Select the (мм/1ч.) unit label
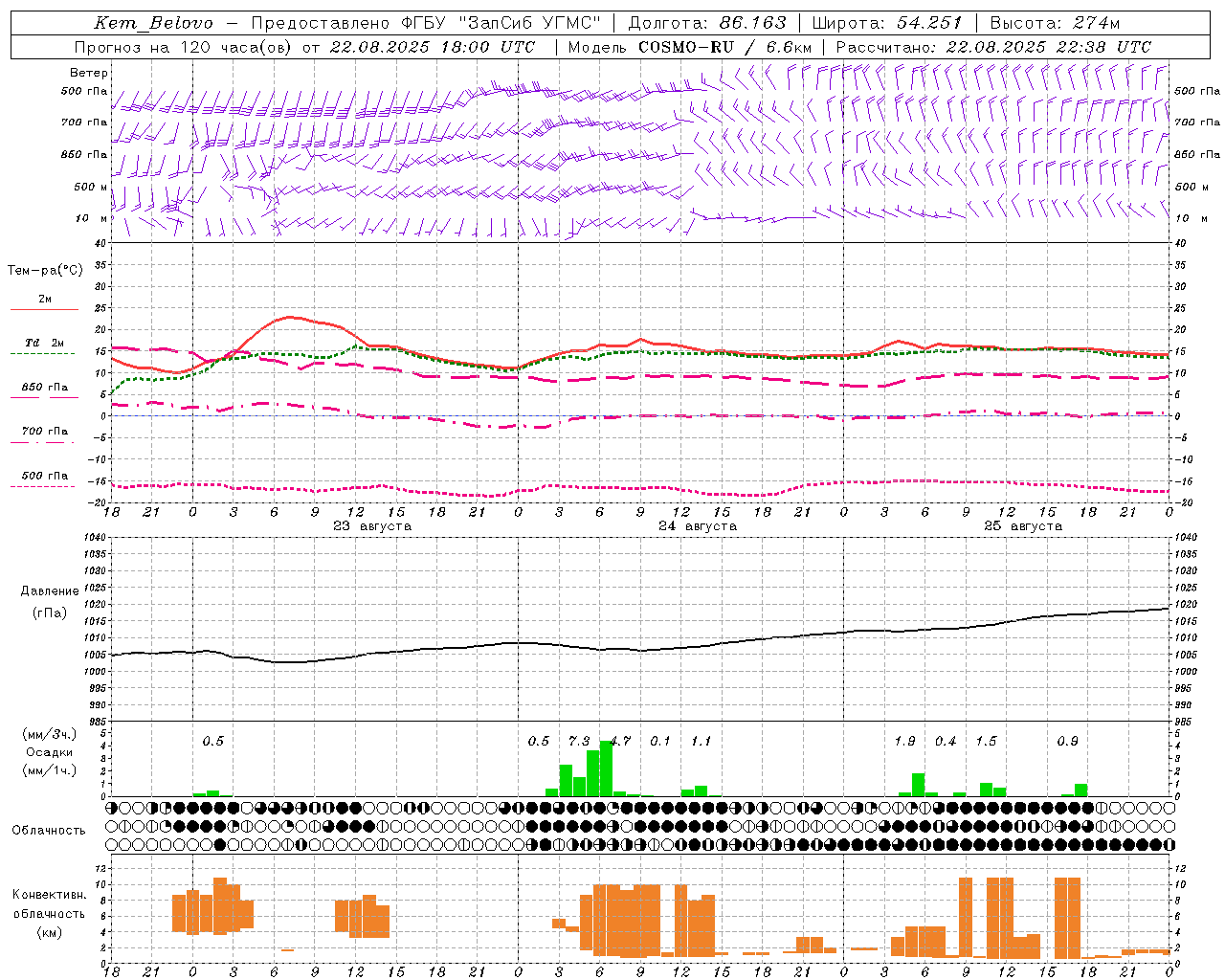The width and height of the screenshot is (1225, 980). (x=49, y=770)
